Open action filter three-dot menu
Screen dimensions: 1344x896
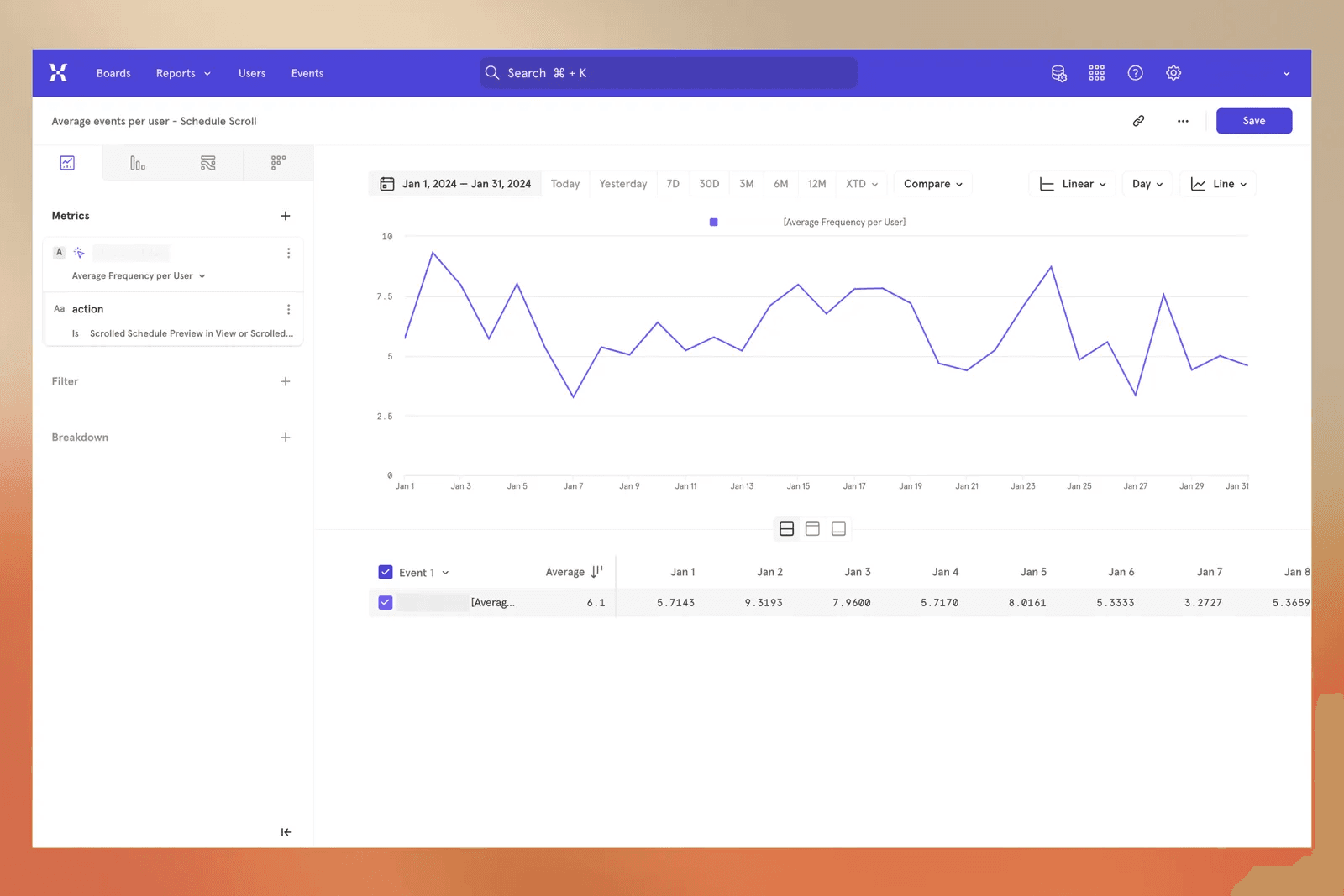288,309
